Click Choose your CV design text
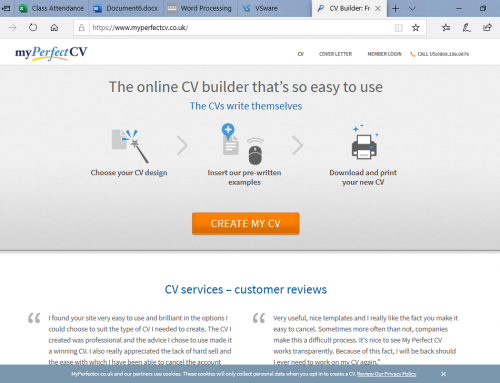Screen dimensions: 500x383 pyautogui.click(x=129, y=173)
